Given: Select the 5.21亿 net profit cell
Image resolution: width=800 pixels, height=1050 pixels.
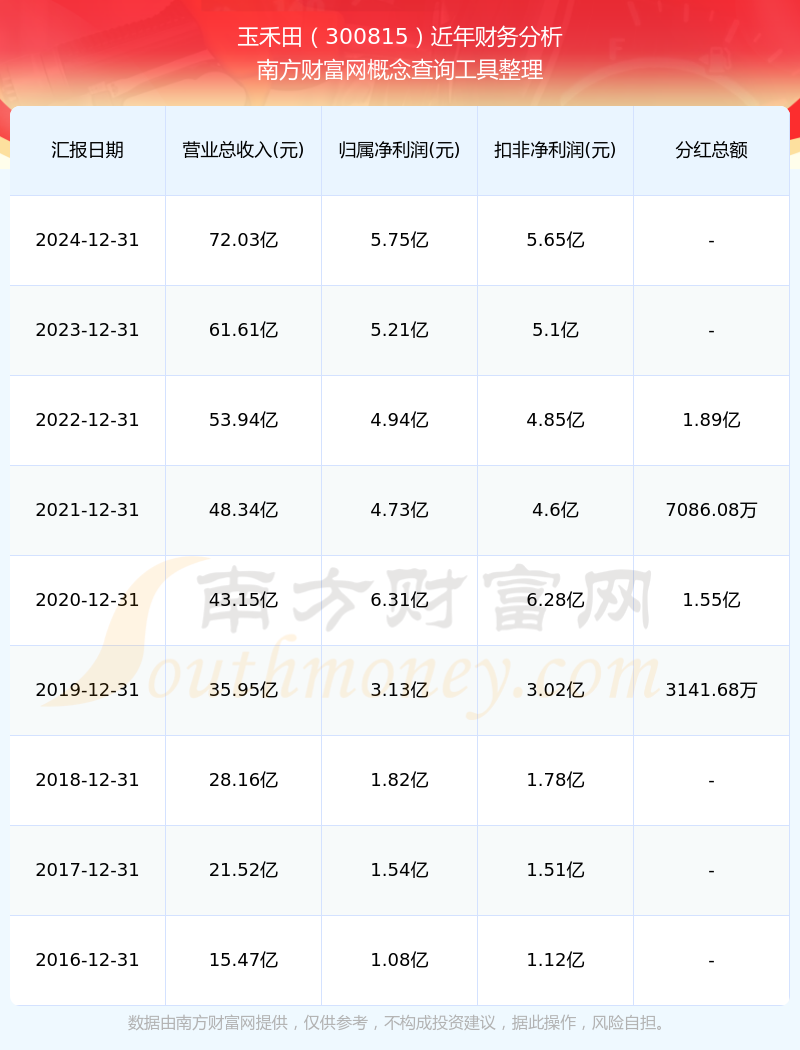Looking at the screenshot, I should [x=400, y=331].
